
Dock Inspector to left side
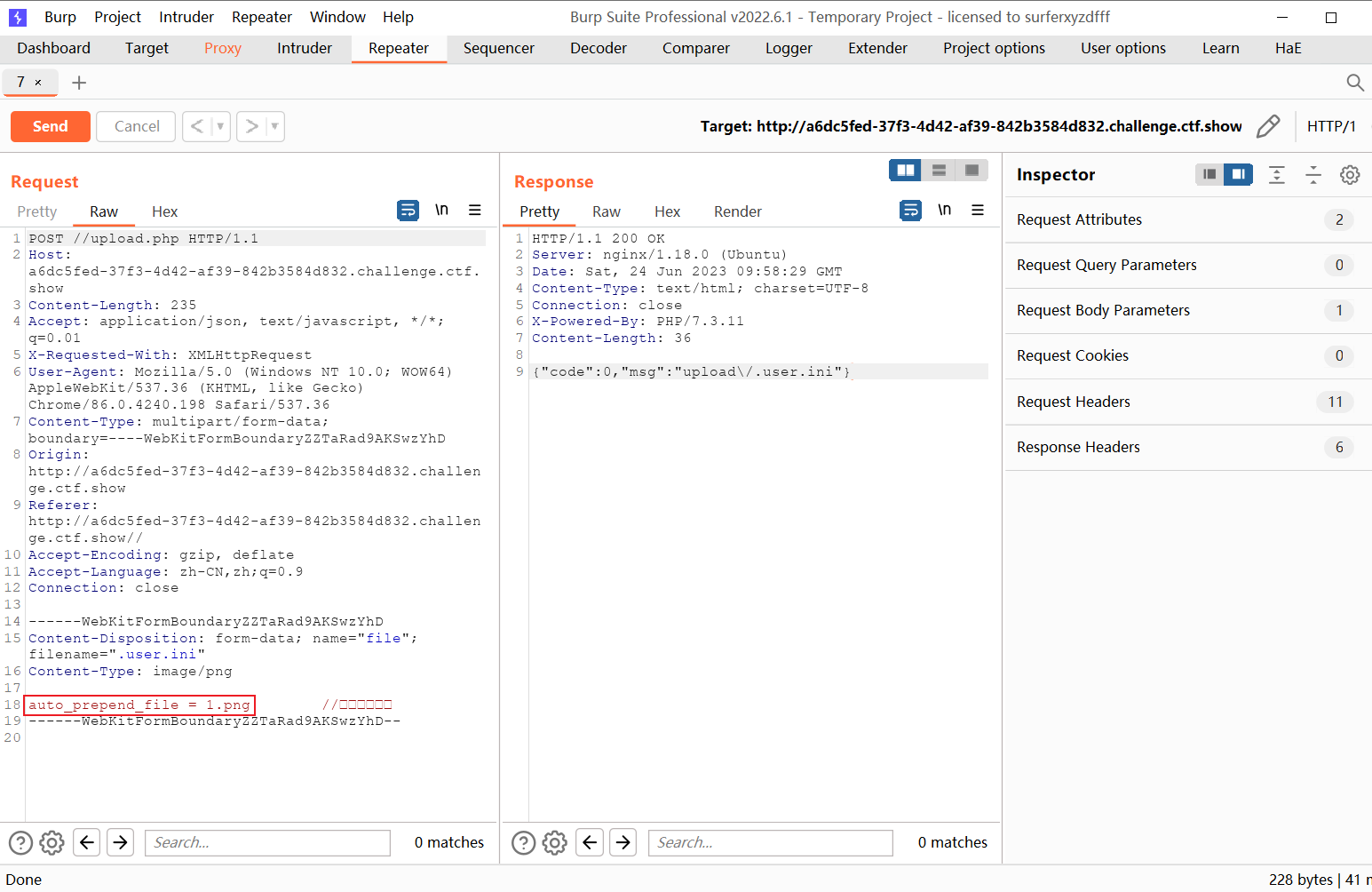point(1209,174)
